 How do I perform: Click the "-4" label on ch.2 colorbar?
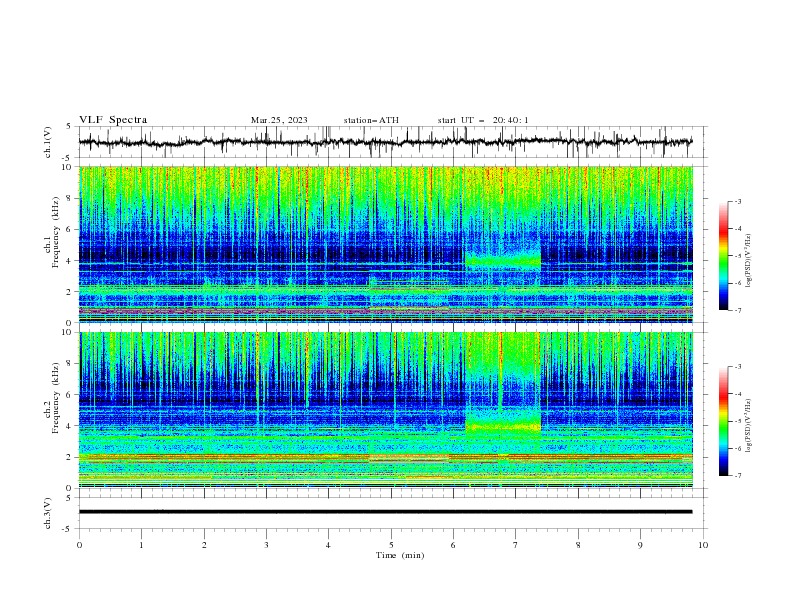tap(737, 394)
